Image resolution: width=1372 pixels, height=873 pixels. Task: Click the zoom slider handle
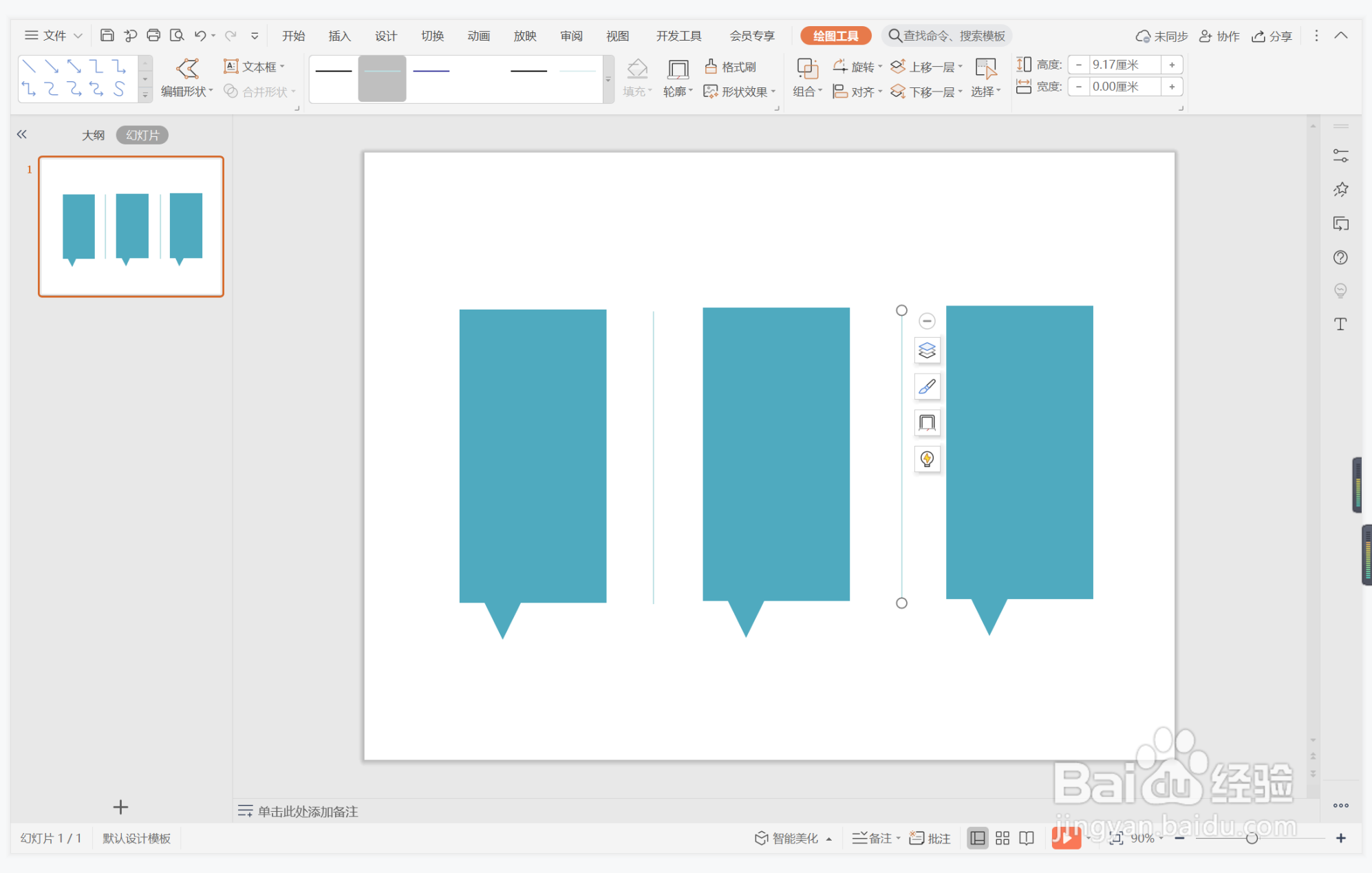pyautogui.click(x=1252, y=838)
